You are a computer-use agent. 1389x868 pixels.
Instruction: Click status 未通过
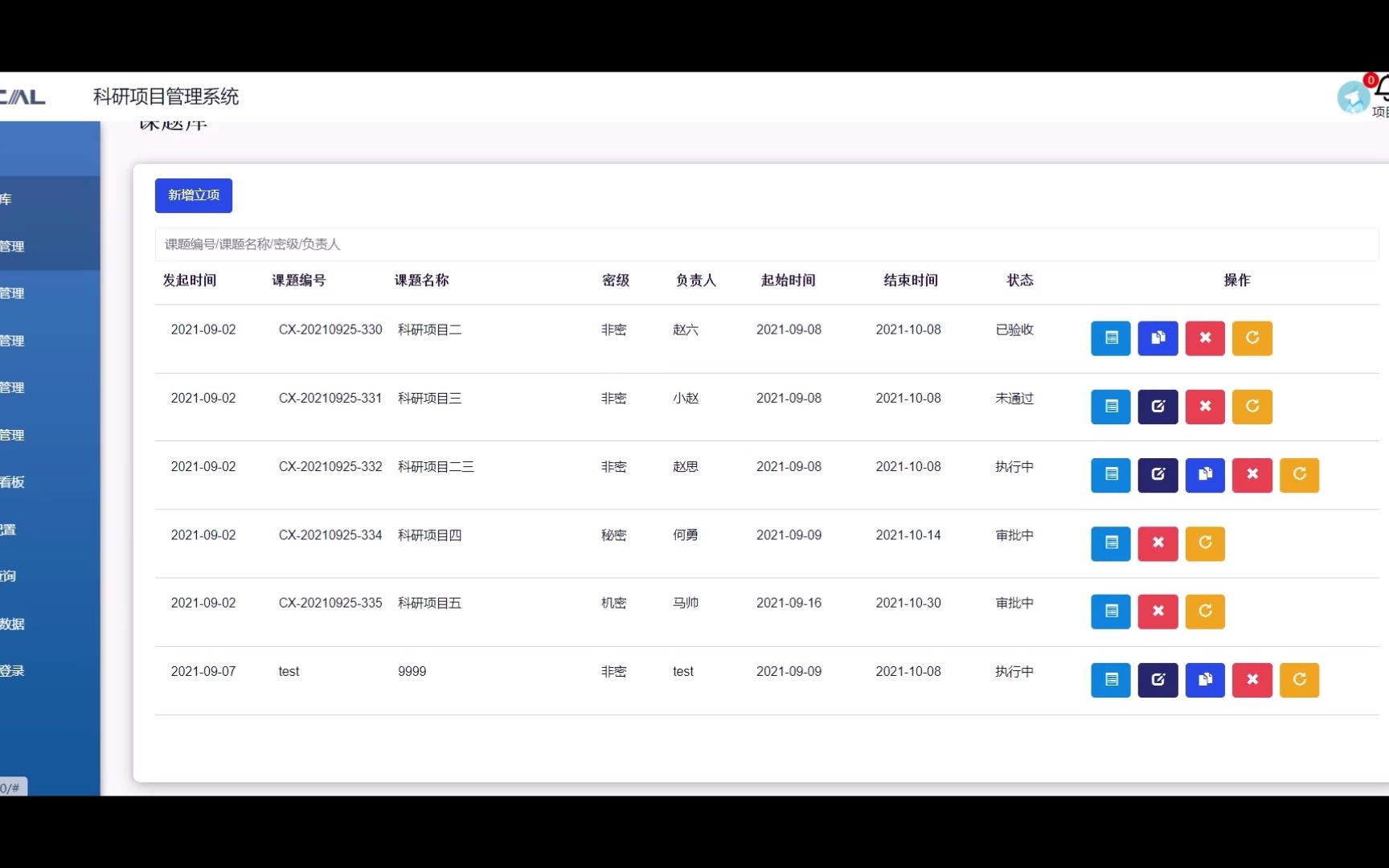tap(1014, 398)
